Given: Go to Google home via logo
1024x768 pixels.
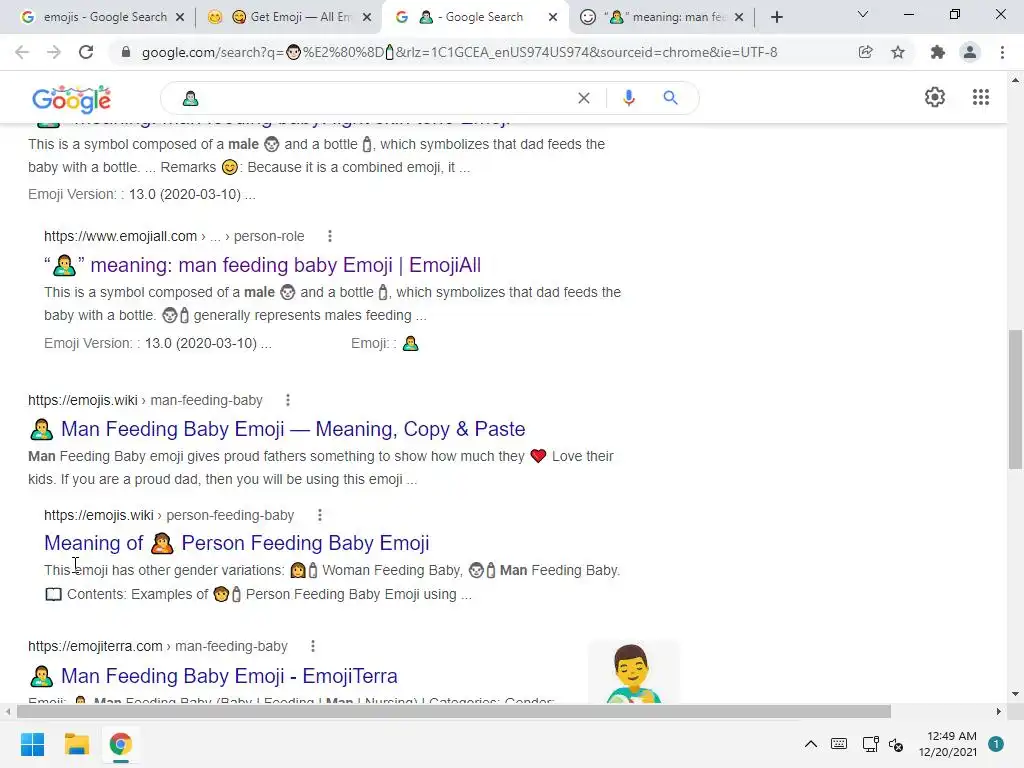Looking at the screenshot, I should [71, 99].
